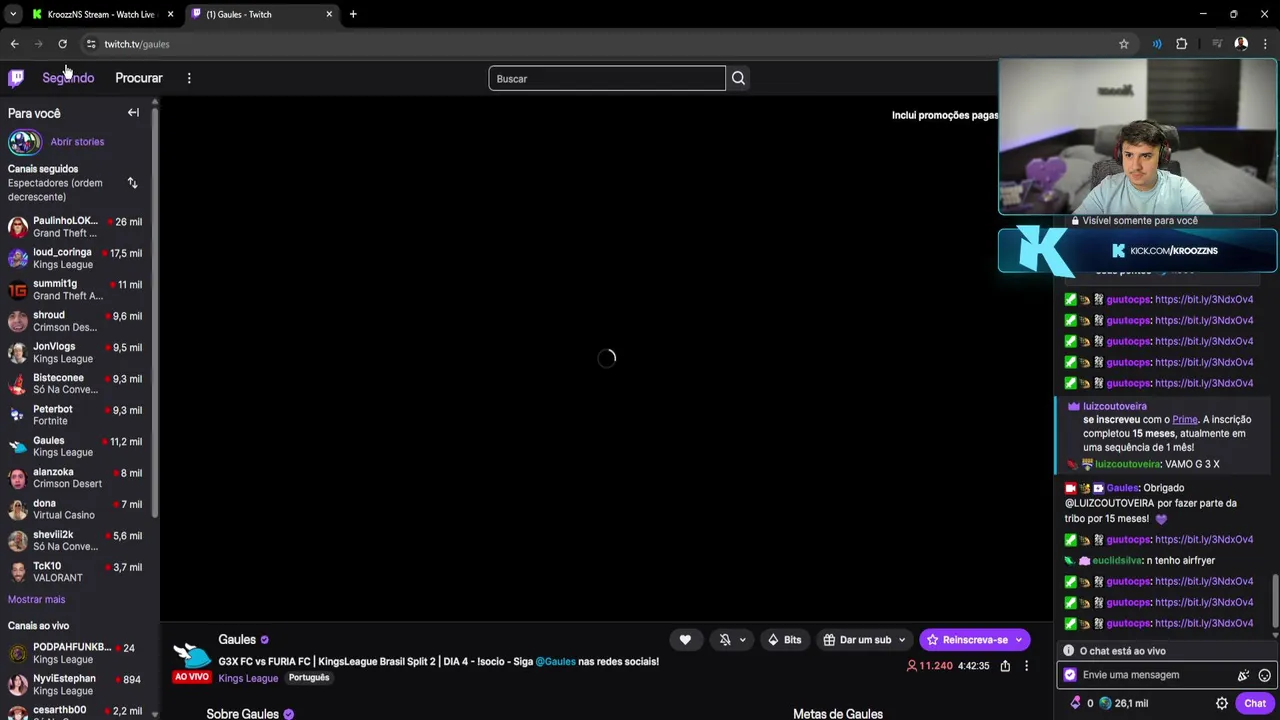Viewport: 1280px width, 720px height.
Task: Click the Bits button
Action: tap(784, 640)
